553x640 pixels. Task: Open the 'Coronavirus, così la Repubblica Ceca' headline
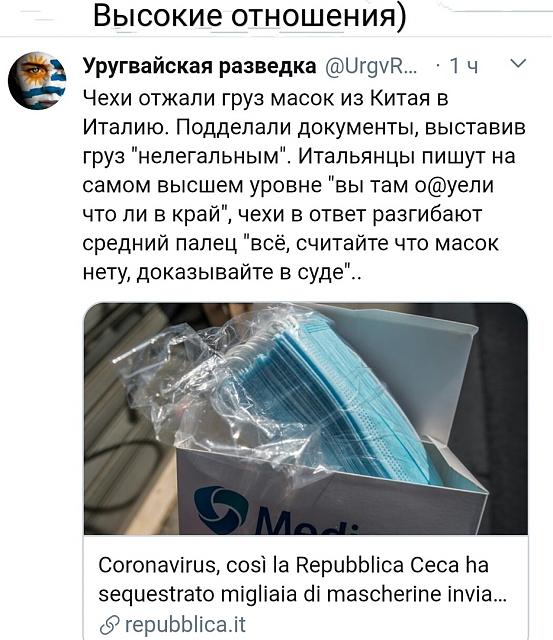[293, 565]
